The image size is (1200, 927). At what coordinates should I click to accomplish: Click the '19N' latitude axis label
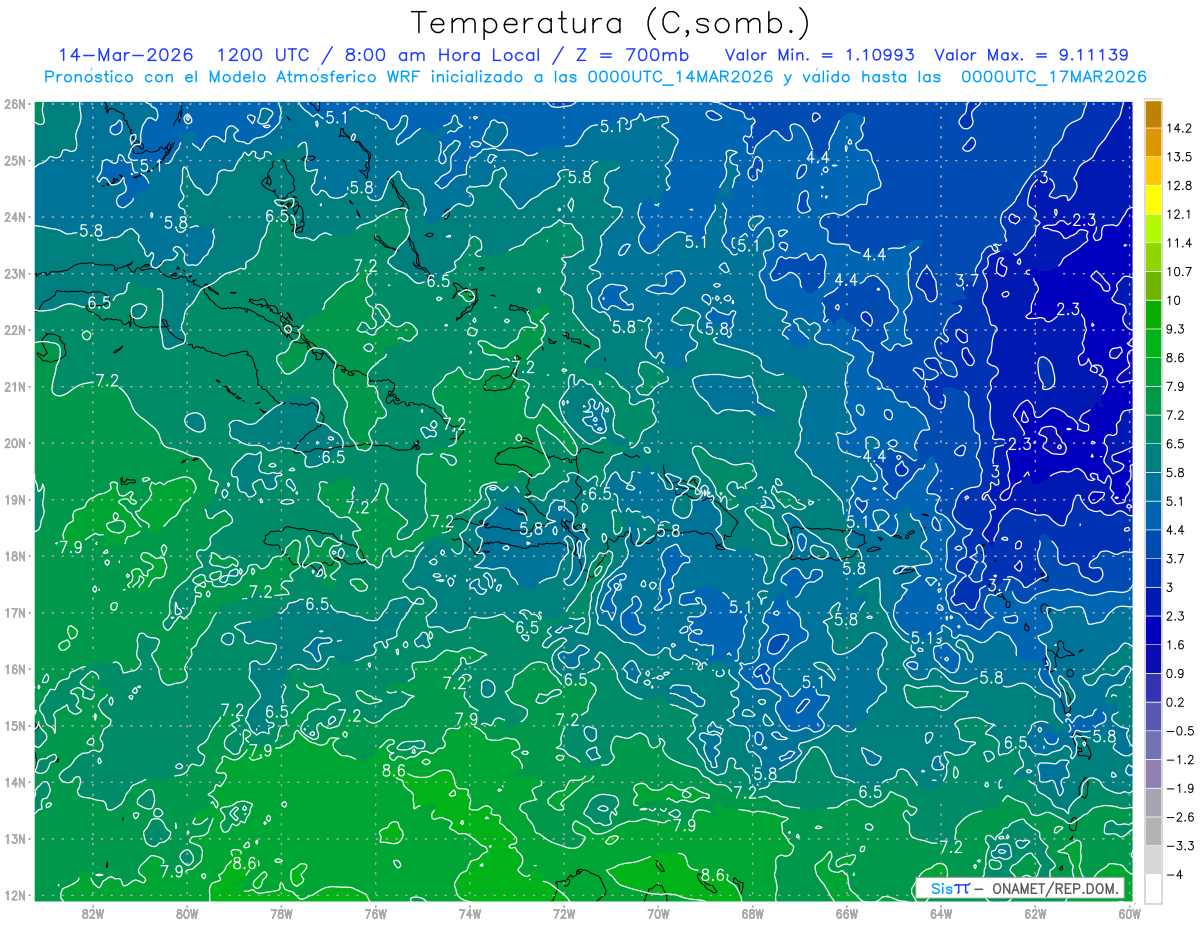[x=15, y=499]
